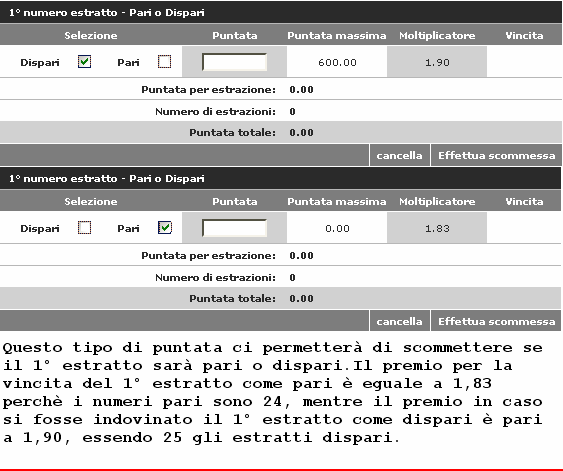The width and height of the screenshot is (563, 471).
Task: Click cancella in the first betting panel
Action: tap(400, 155)
